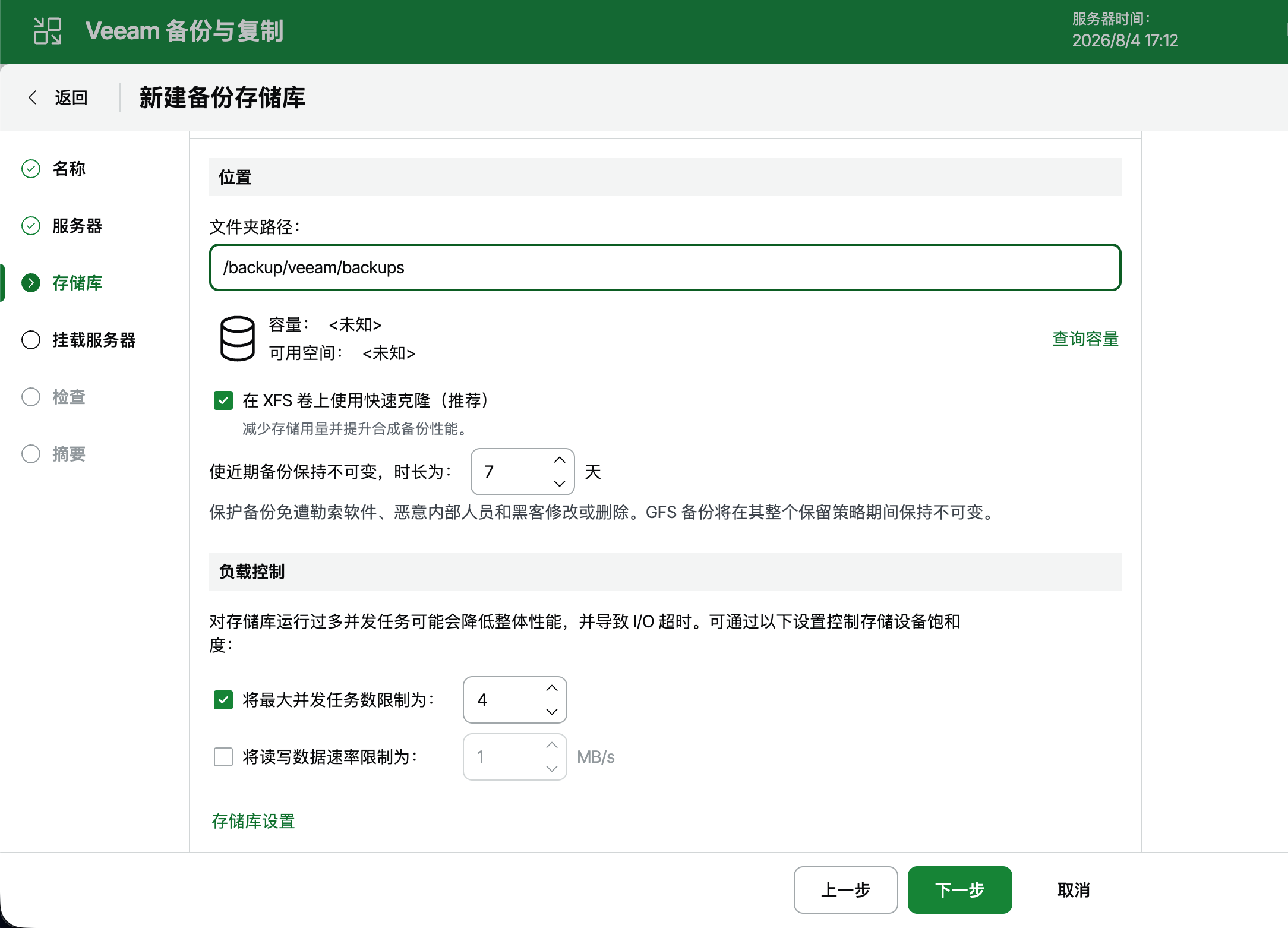The image size is (1288, 928).
Task: Click the 下一步 button
Action: (x=959, y=890)
